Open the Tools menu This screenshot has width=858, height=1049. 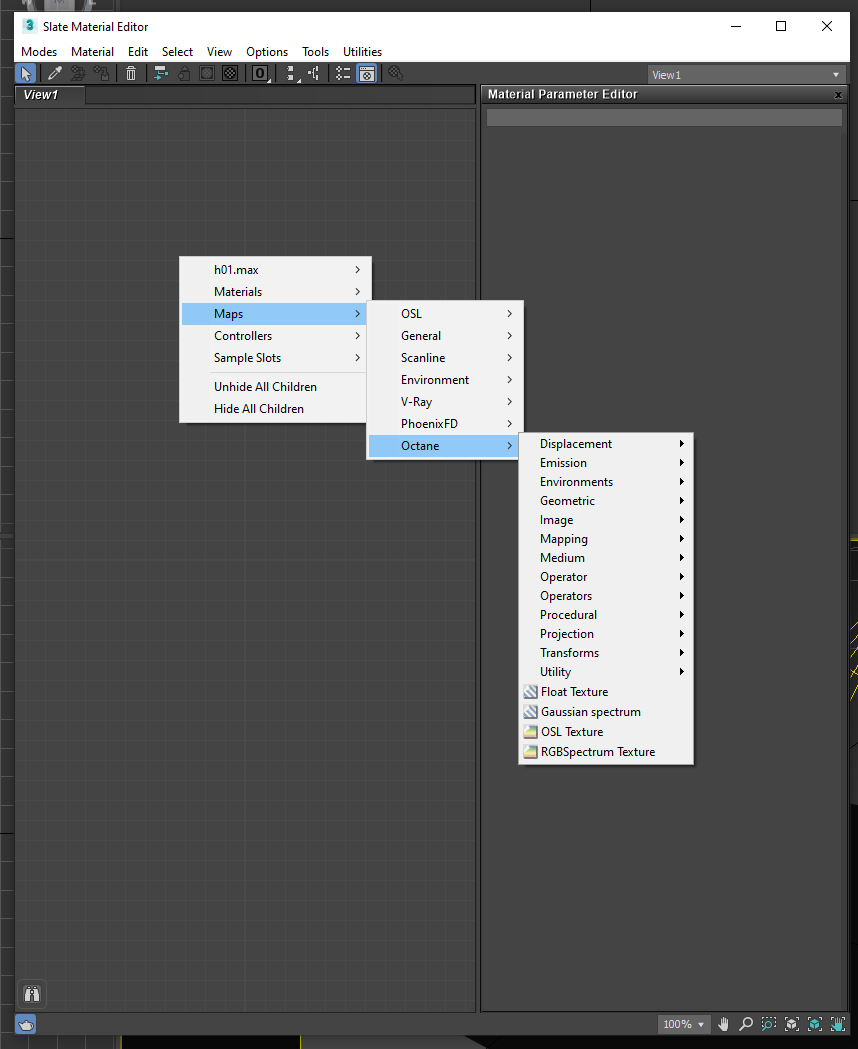315,52
